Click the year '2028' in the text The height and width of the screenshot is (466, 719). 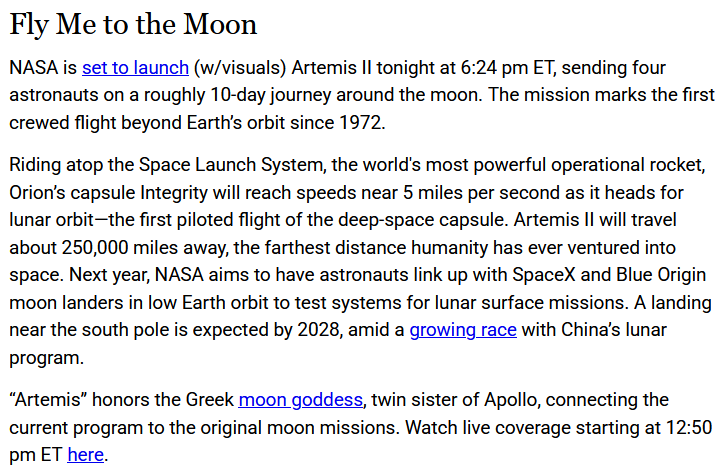click(319, 330)
